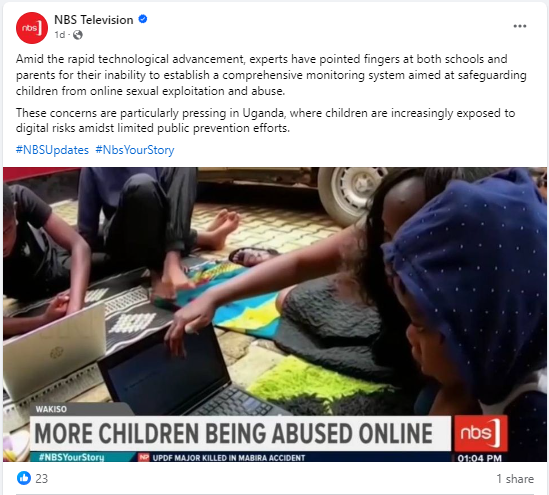Image resolution: width=549 pixels, height=495 pixels.
Task: Click the MORE CHILDREN BEING ABUSED ONLINE headline banner
Action: 234,433
